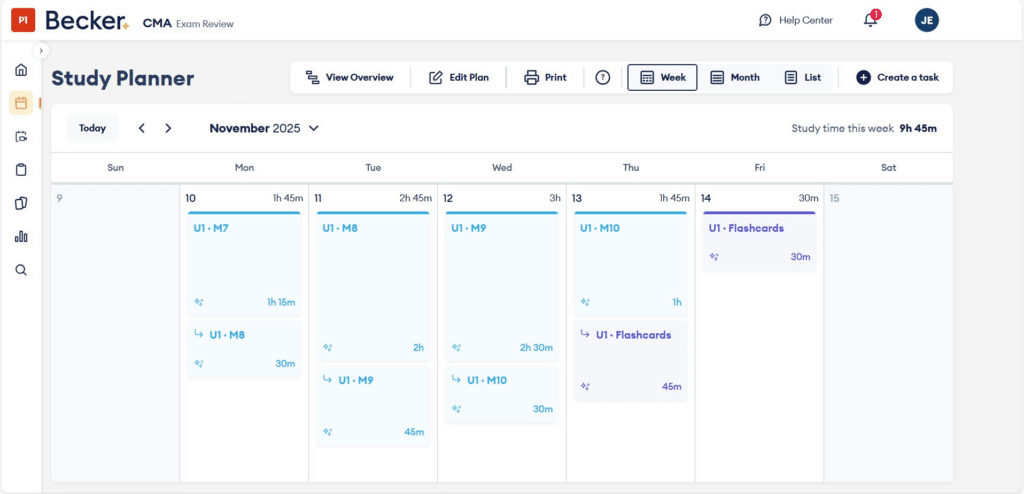Click date 12 on Wednesday
Screen dimensions: 1024x494
(449, 198)
